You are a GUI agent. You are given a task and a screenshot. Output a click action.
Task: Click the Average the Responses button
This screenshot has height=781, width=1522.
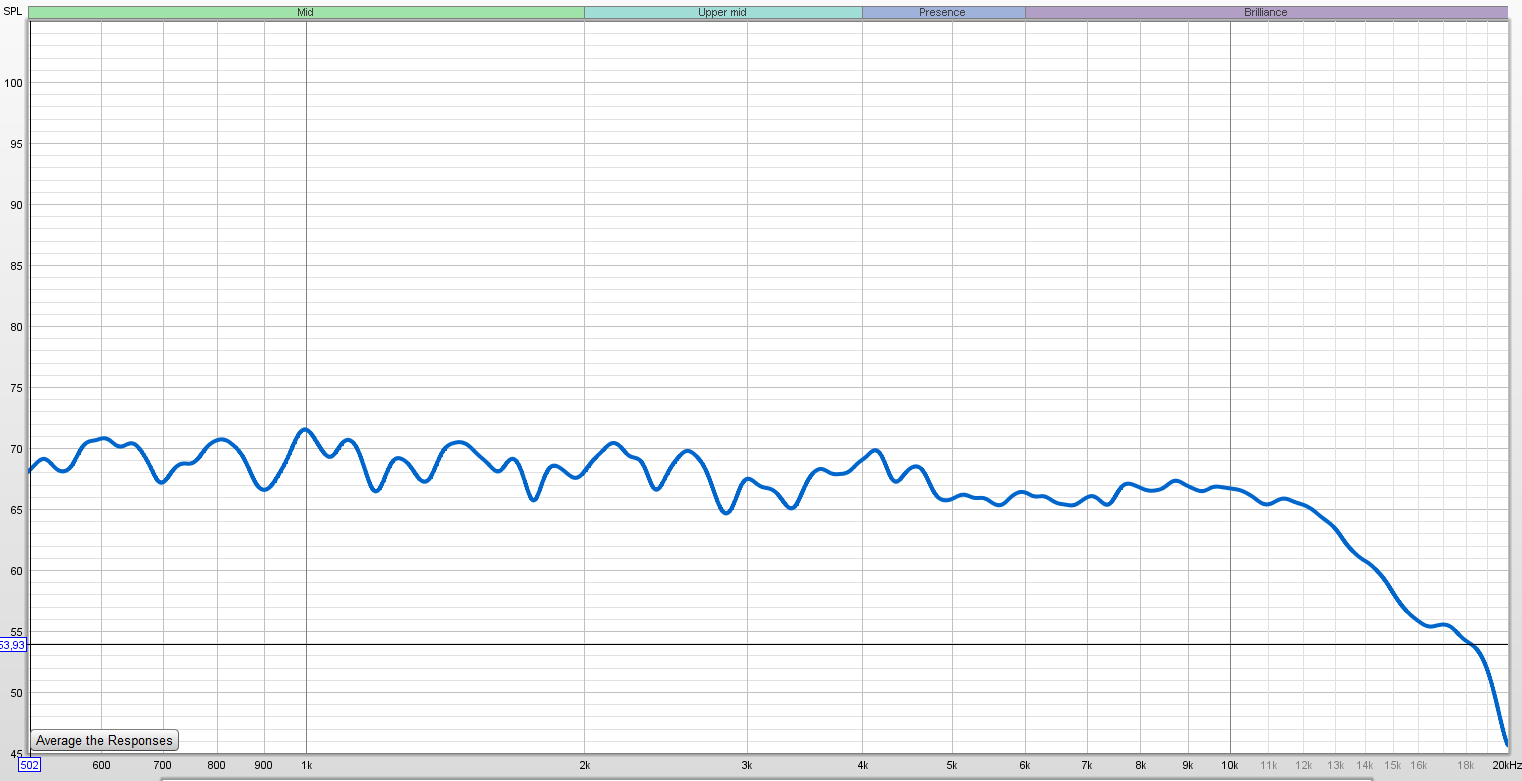[x=104, y=741]
